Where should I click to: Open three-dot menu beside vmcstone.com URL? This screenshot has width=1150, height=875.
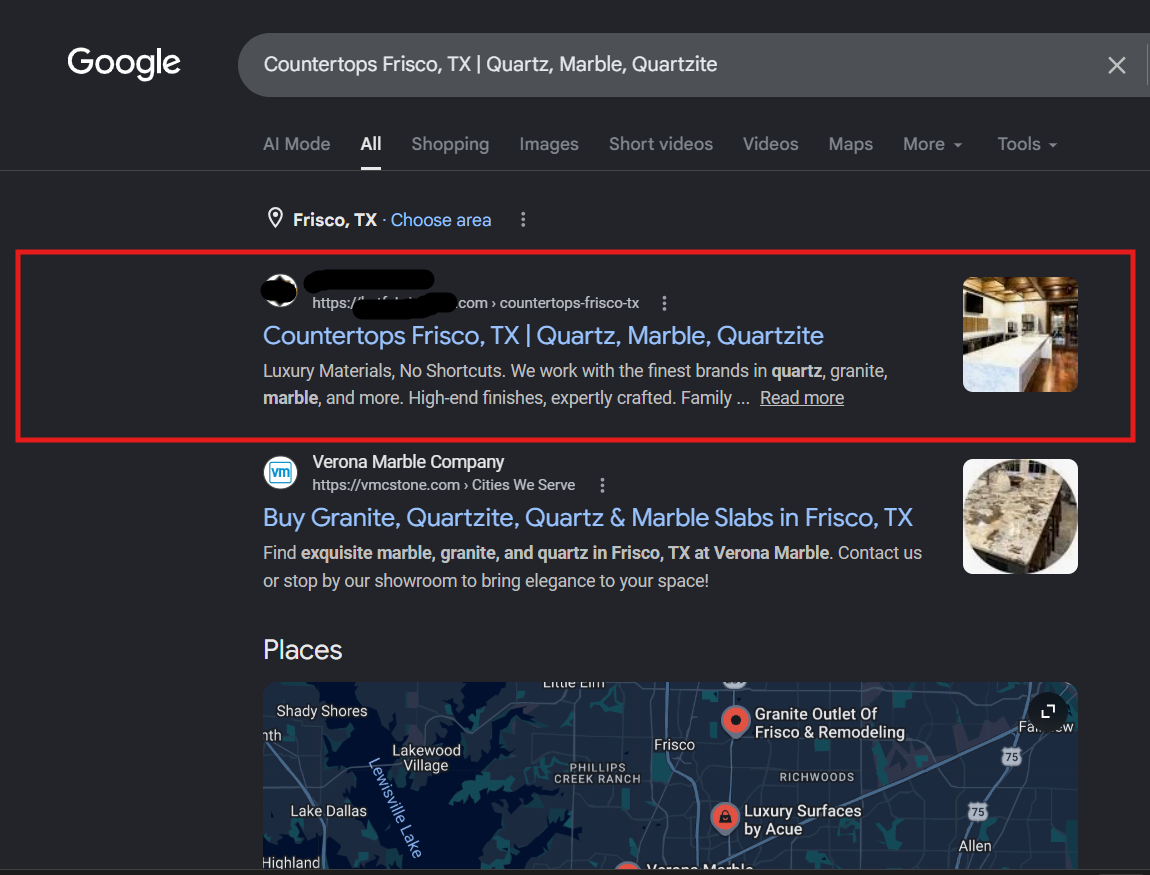601,485
